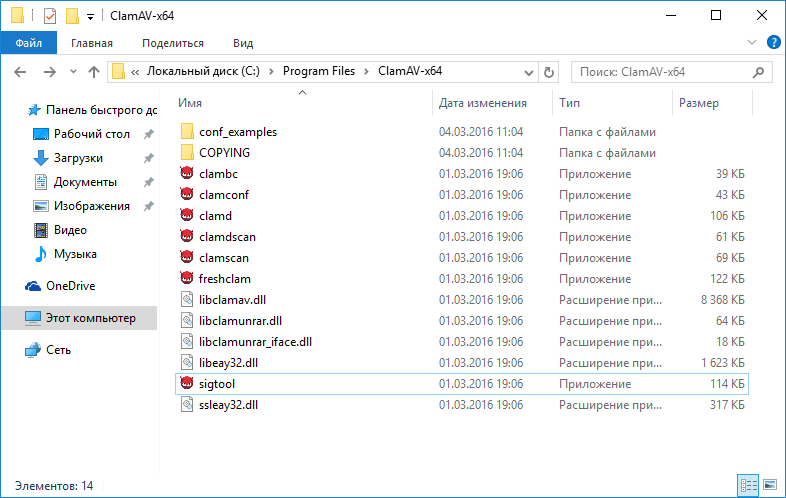Open the Файл menu

click(28, 43)
